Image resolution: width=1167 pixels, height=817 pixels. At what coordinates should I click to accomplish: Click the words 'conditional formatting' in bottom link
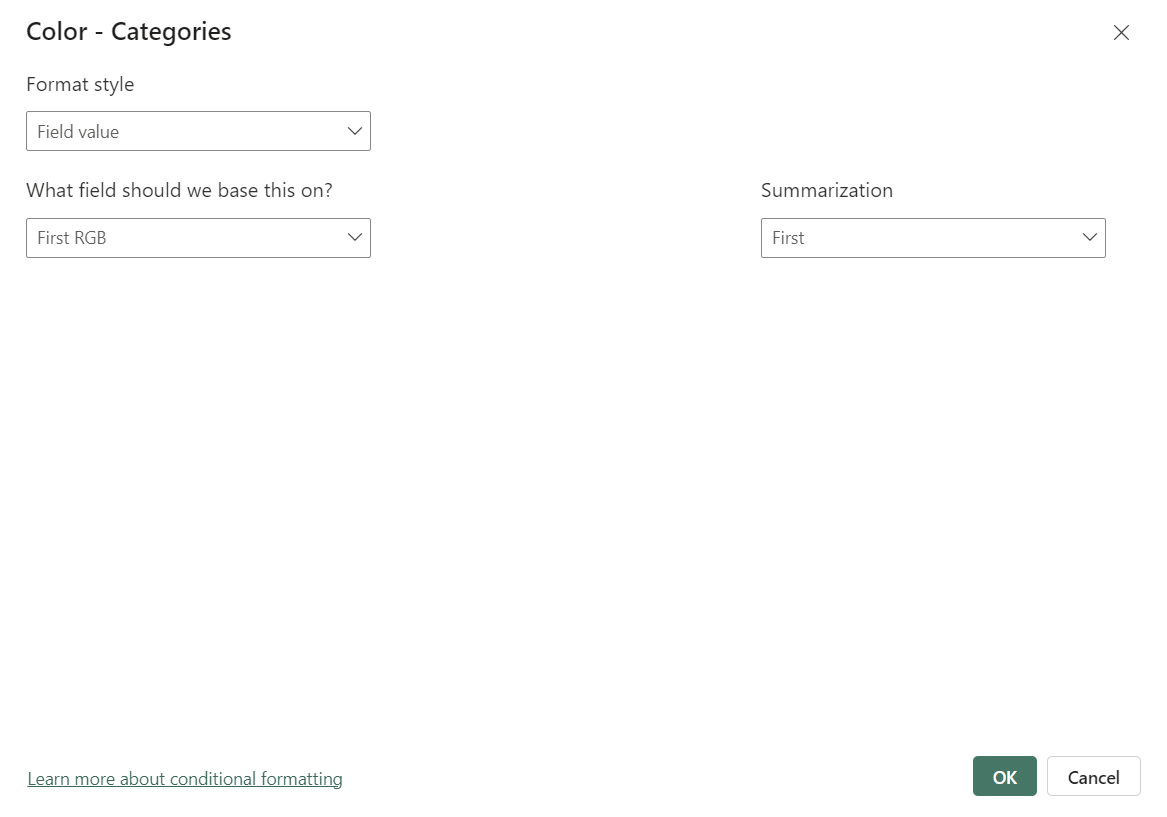[256, 778]
